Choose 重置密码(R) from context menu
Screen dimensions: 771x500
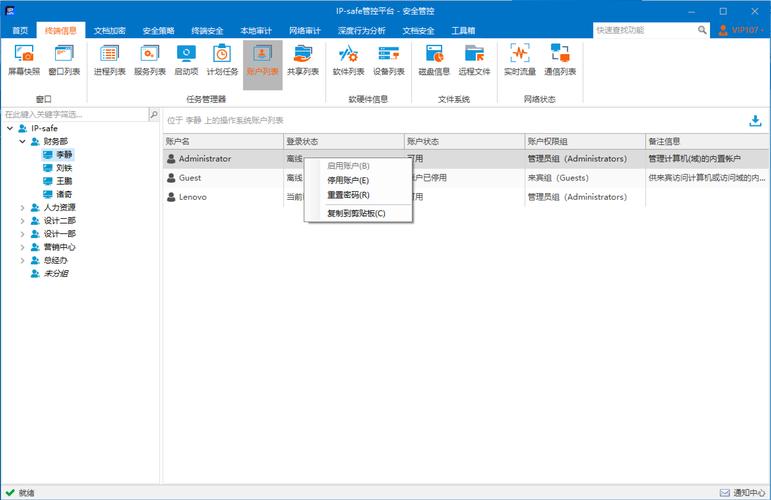pos(348,195)
